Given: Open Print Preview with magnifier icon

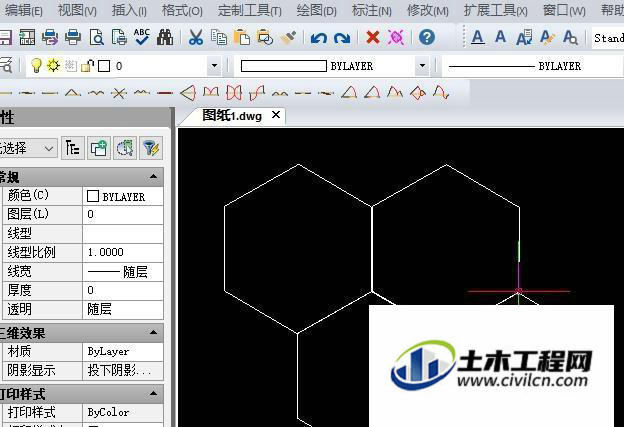Looking at the screenshot, I should pos(96,37).
